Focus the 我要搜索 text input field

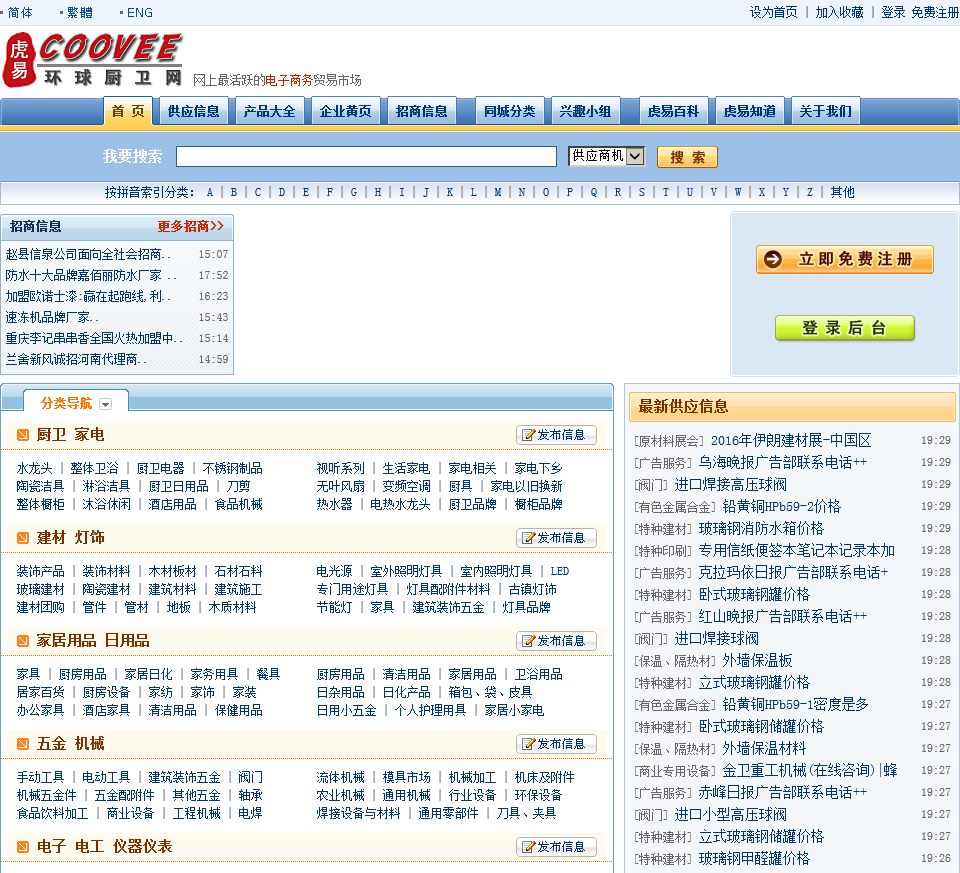366,156
